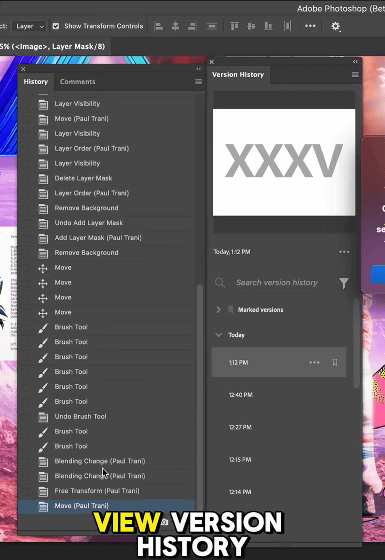The image size is (385, 560).
Task: Click Align horizontal centers icon
Action: 175,26
